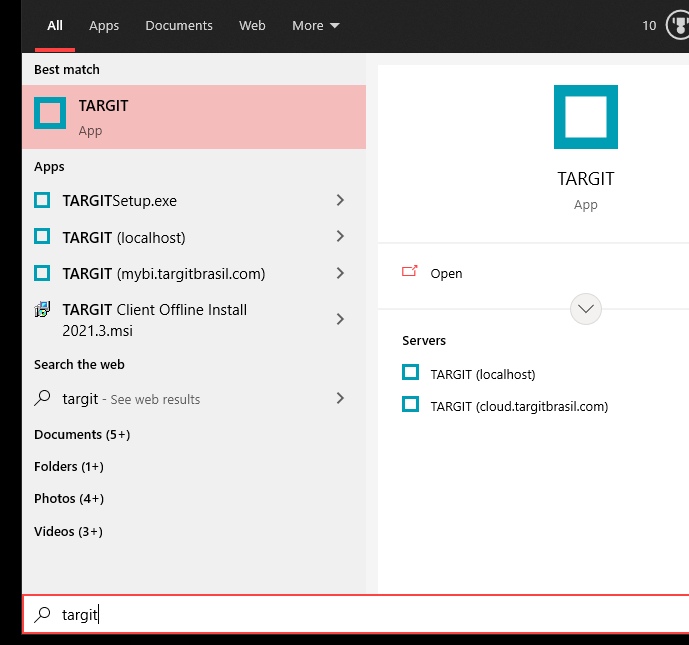This screenshot has height=645, width=689.
Task: Click the search magnifier icon in search box
Action: (42, 614)
